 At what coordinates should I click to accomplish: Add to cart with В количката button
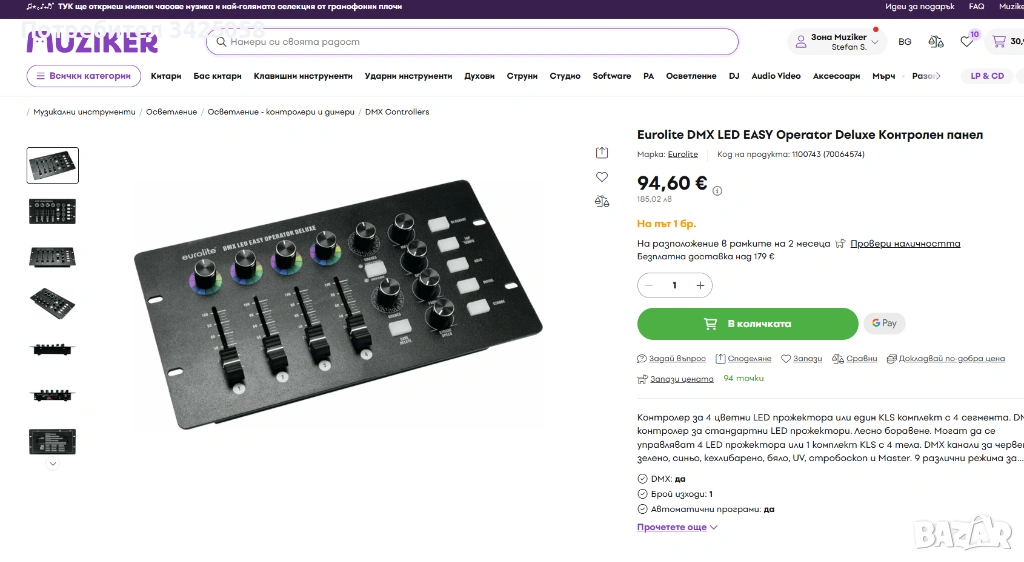coord(747,324)
